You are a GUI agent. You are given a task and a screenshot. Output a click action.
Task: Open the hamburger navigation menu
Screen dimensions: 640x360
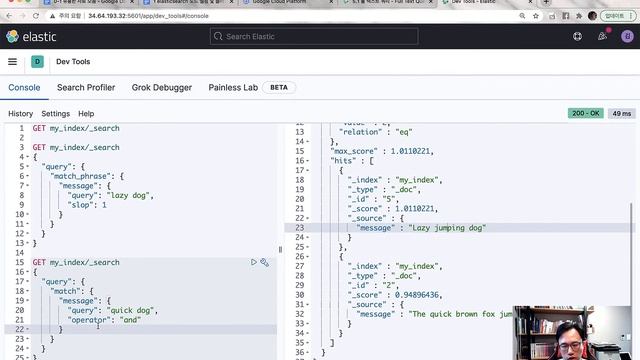13,62
